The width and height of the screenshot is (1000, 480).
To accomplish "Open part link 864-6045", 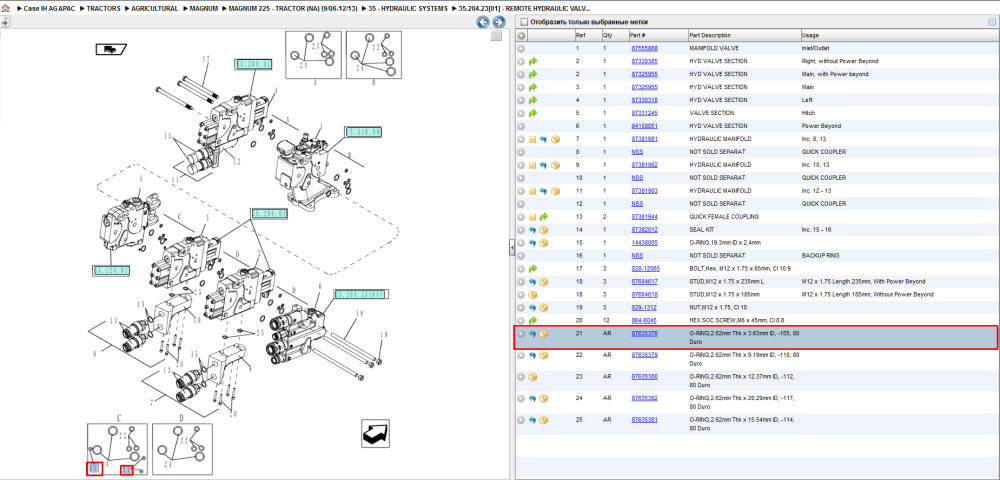I will coord(644,320).
